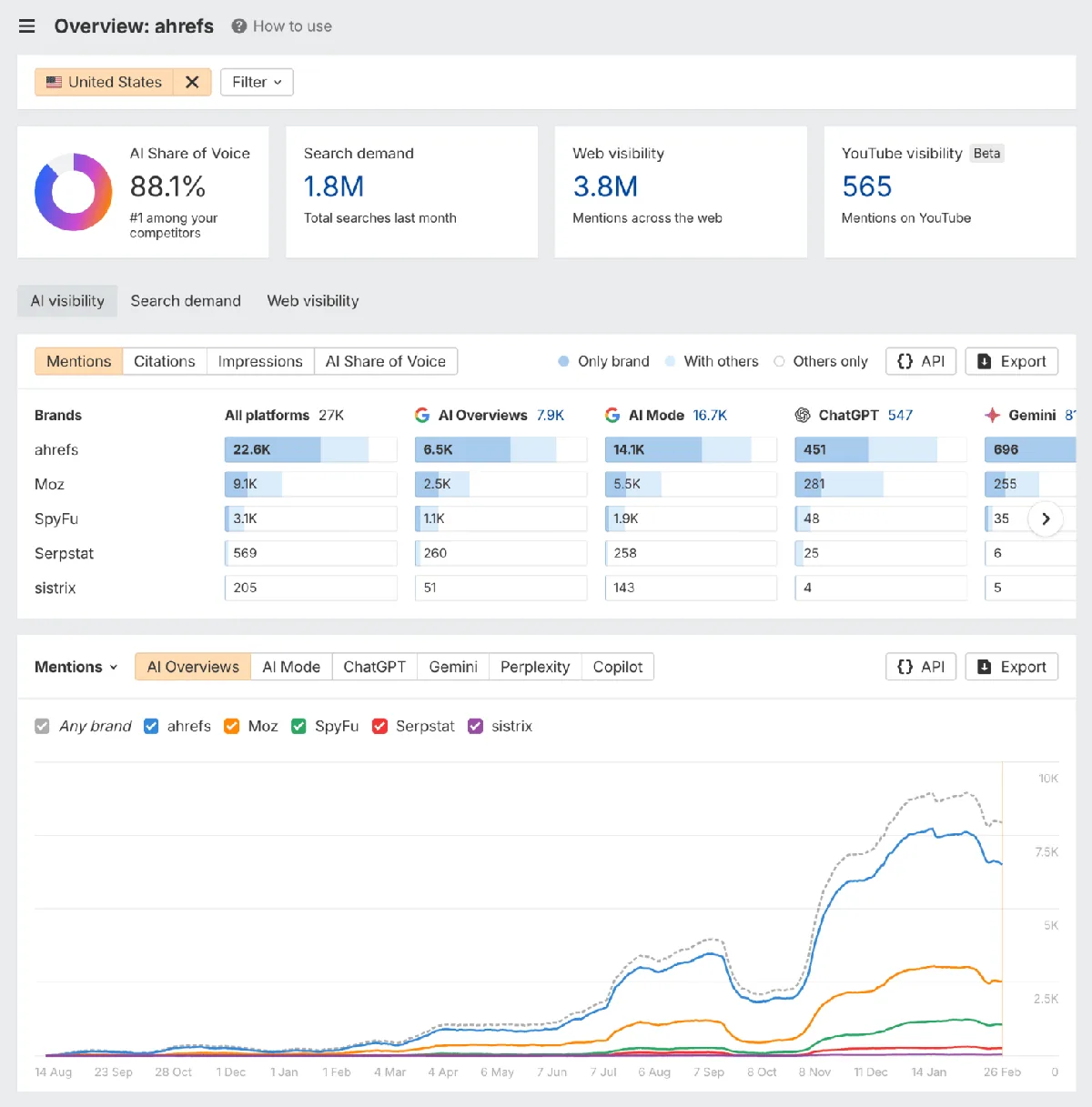Screen dimensions: 1092x1107
Task: Select the Others only radio option
Action: (779, 361)
